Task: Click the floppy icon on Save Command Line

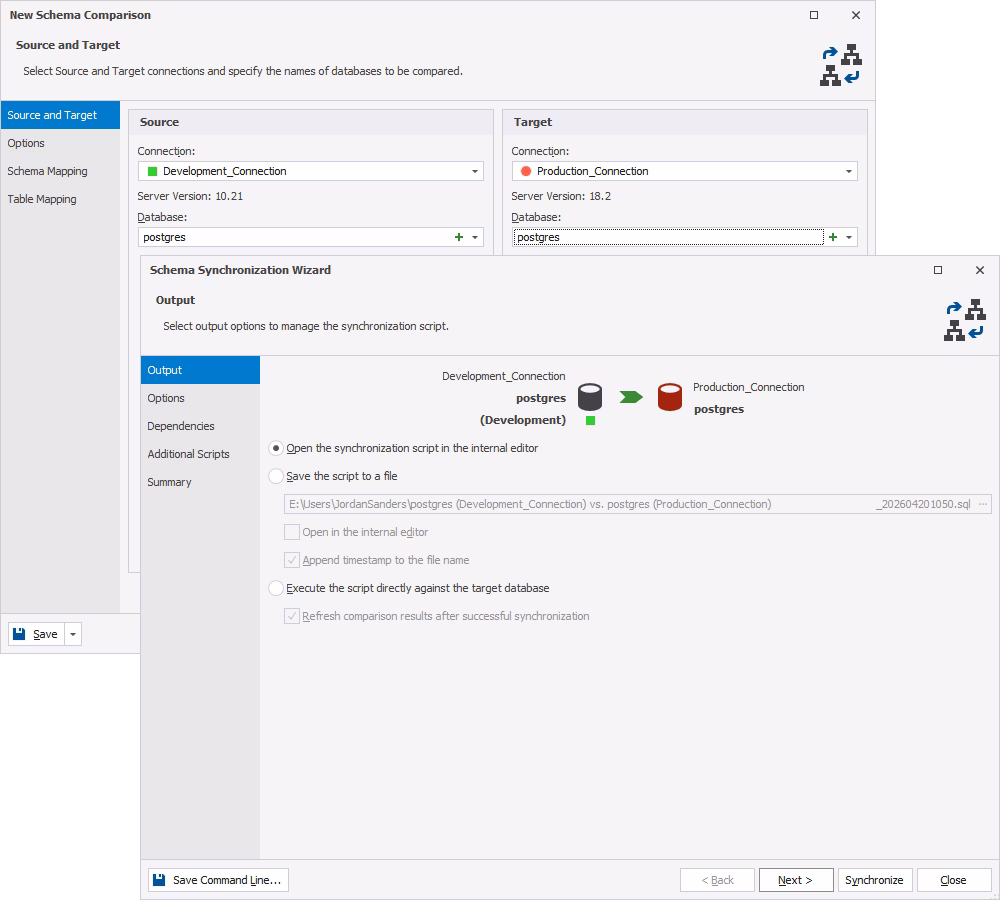Action: point(159,880)
